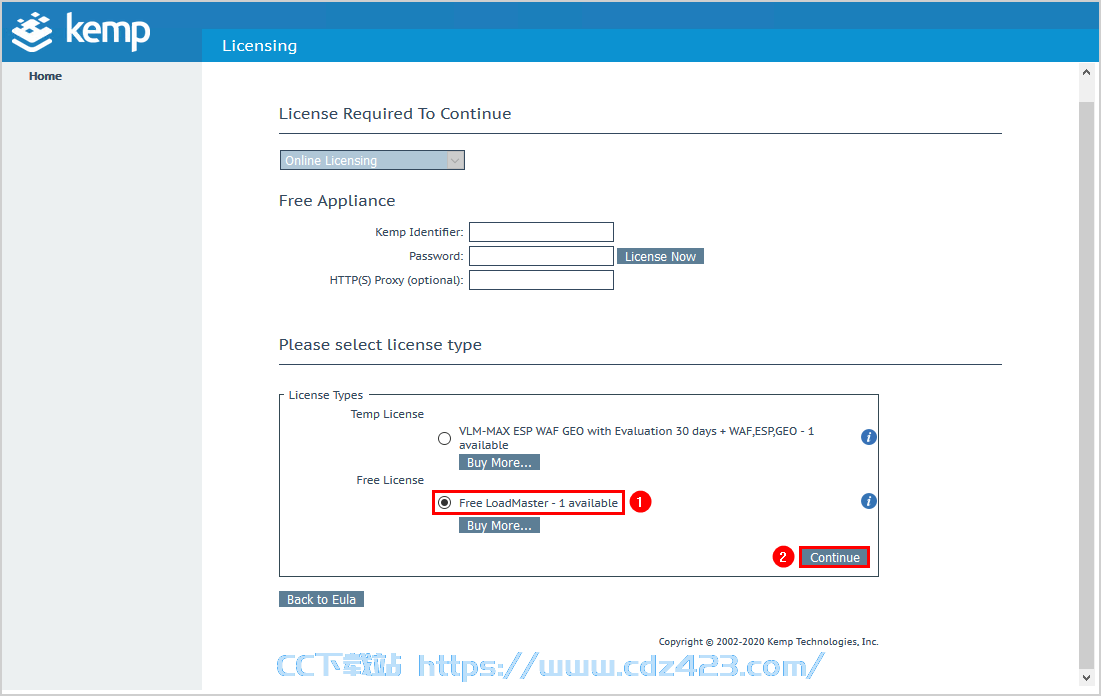Focus the Password field
The height and width of the screenshot is (696, 1101).
point(541,256)
